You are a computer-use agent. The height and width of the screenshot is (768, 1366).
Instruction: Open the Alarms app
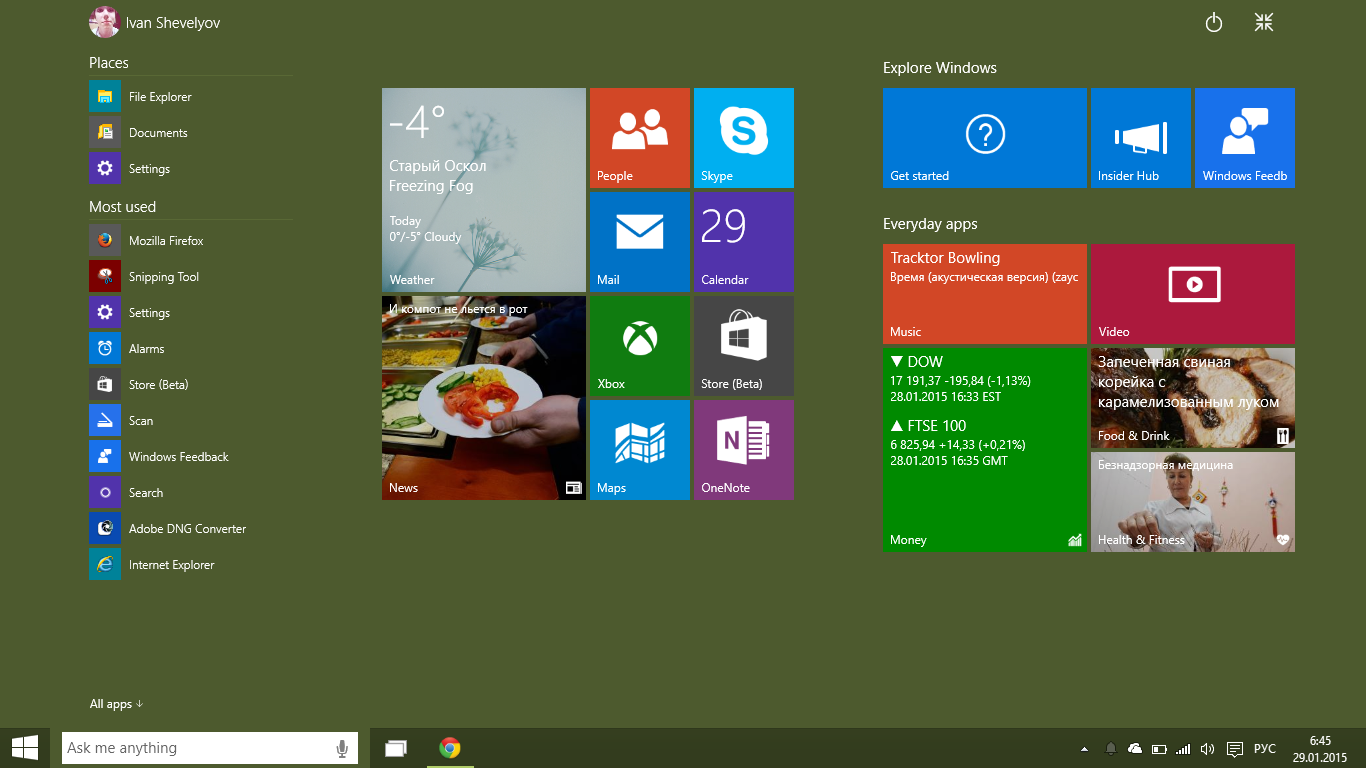pyautogui.click(x=191, y=349)
